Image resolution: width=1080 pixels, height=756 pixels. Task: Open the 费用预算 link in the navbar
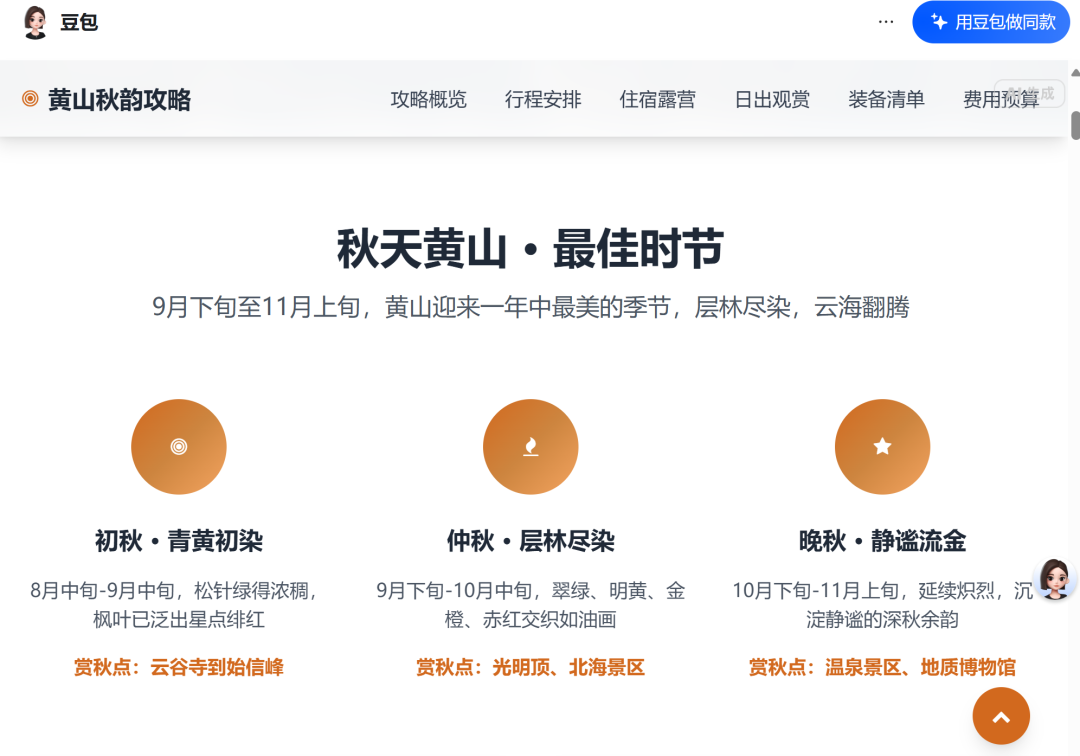(x=1000, y=99)
